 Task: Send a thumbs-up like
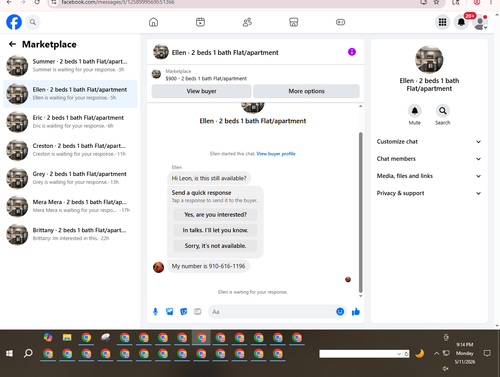point(356,312)
